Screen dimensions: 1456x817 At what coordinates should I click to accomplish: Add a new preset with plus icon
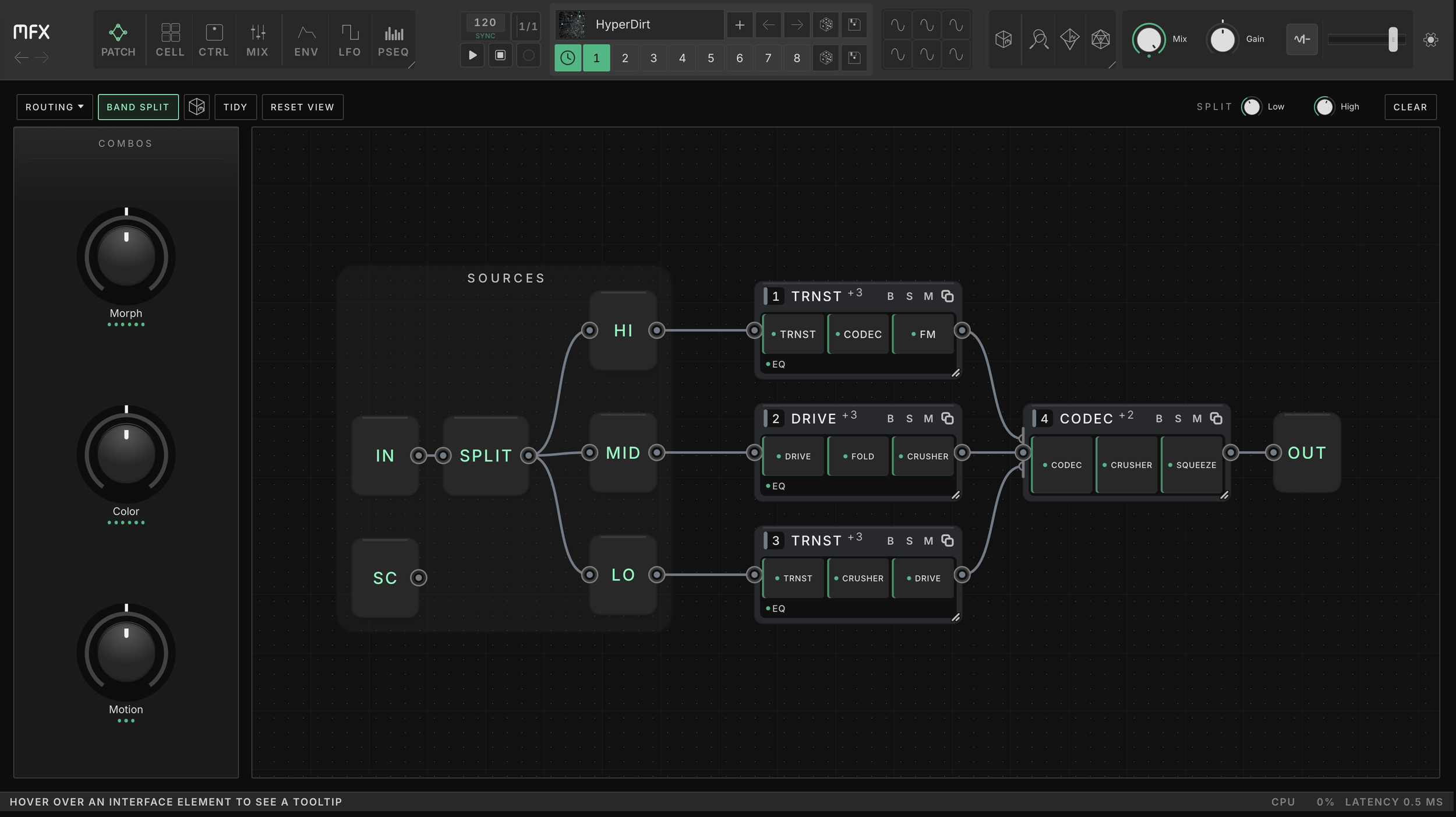pos(740,24)
